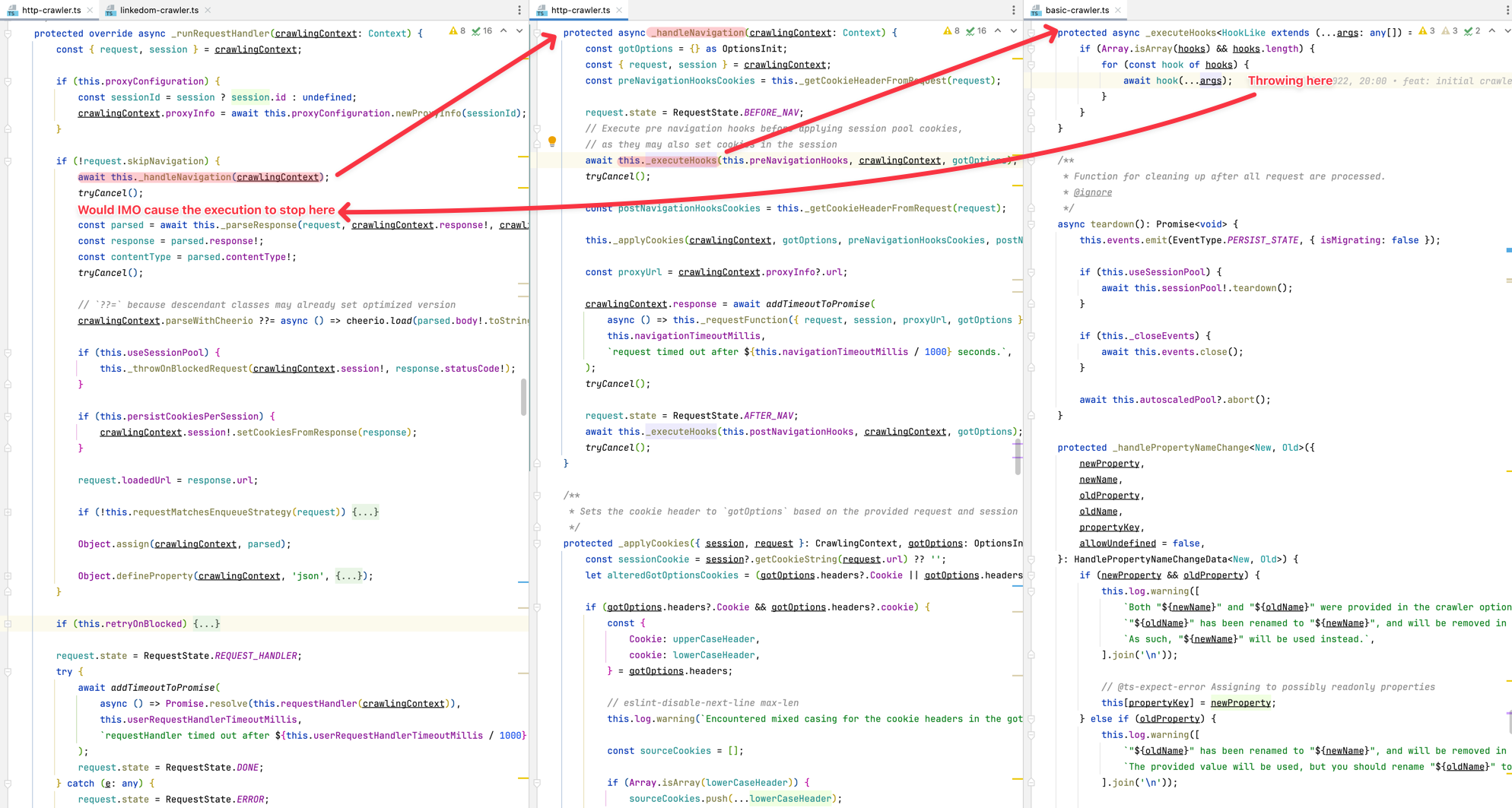Collapse the _applyCookies method fold marker
This screenshot has height=808, width=1512.
[x=537, y=543]
